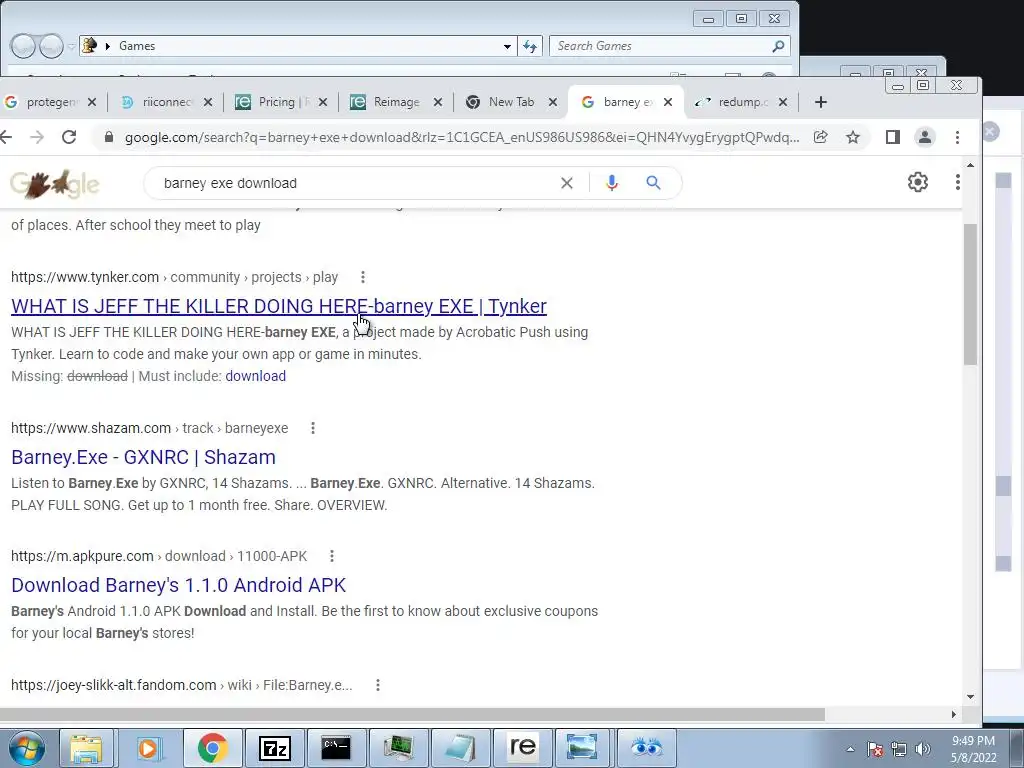Click the Search Games box in Explorer

point(660,46)
